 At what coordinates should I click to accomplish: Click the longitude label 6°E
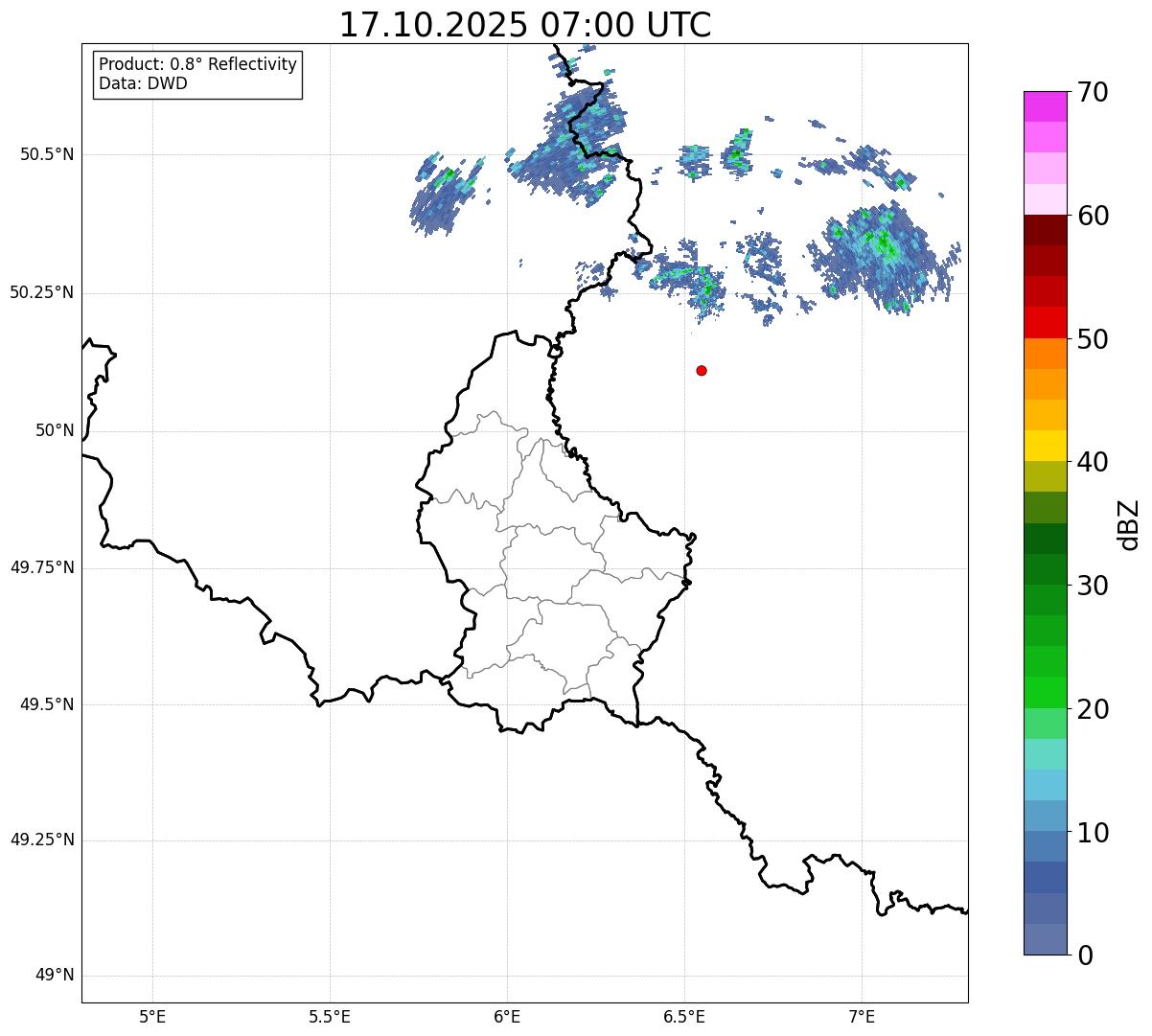[x=507, y=1016]
